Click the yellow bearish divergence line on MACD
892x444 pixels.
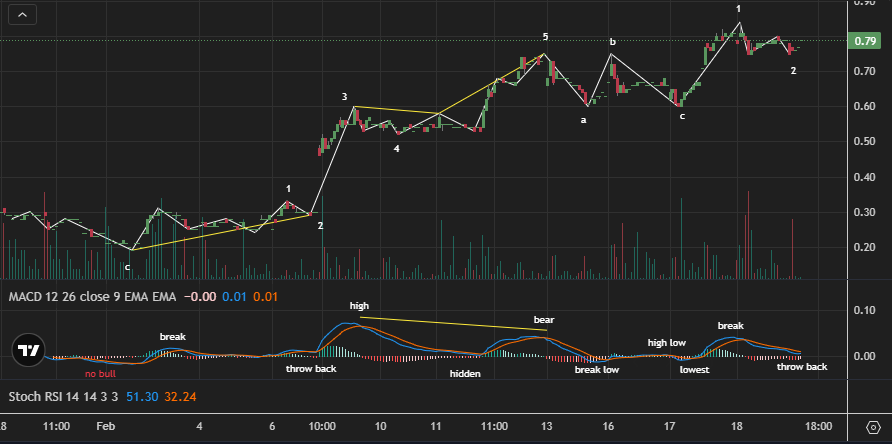[453, 324]
